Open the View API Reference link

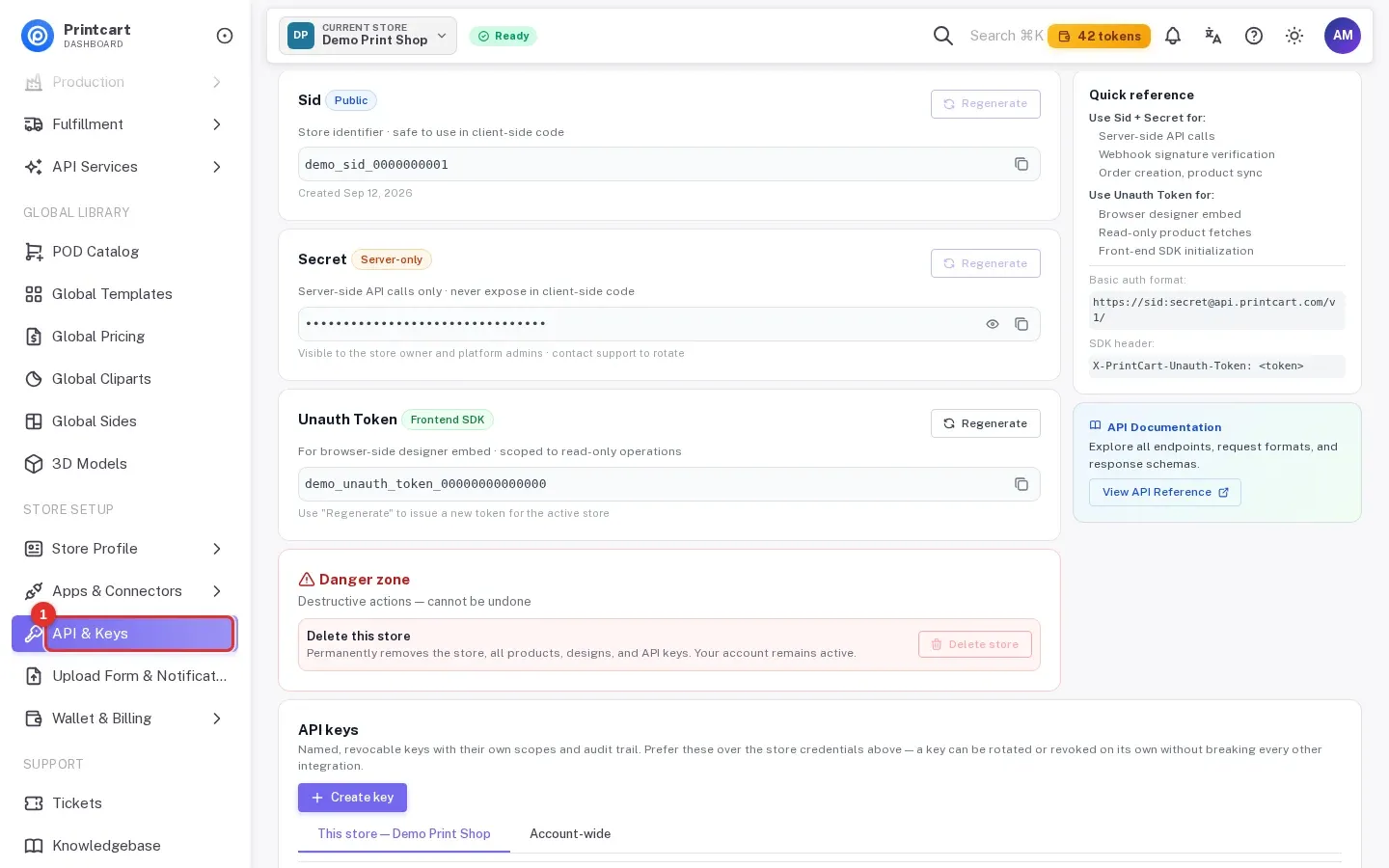click(1165, 492)
